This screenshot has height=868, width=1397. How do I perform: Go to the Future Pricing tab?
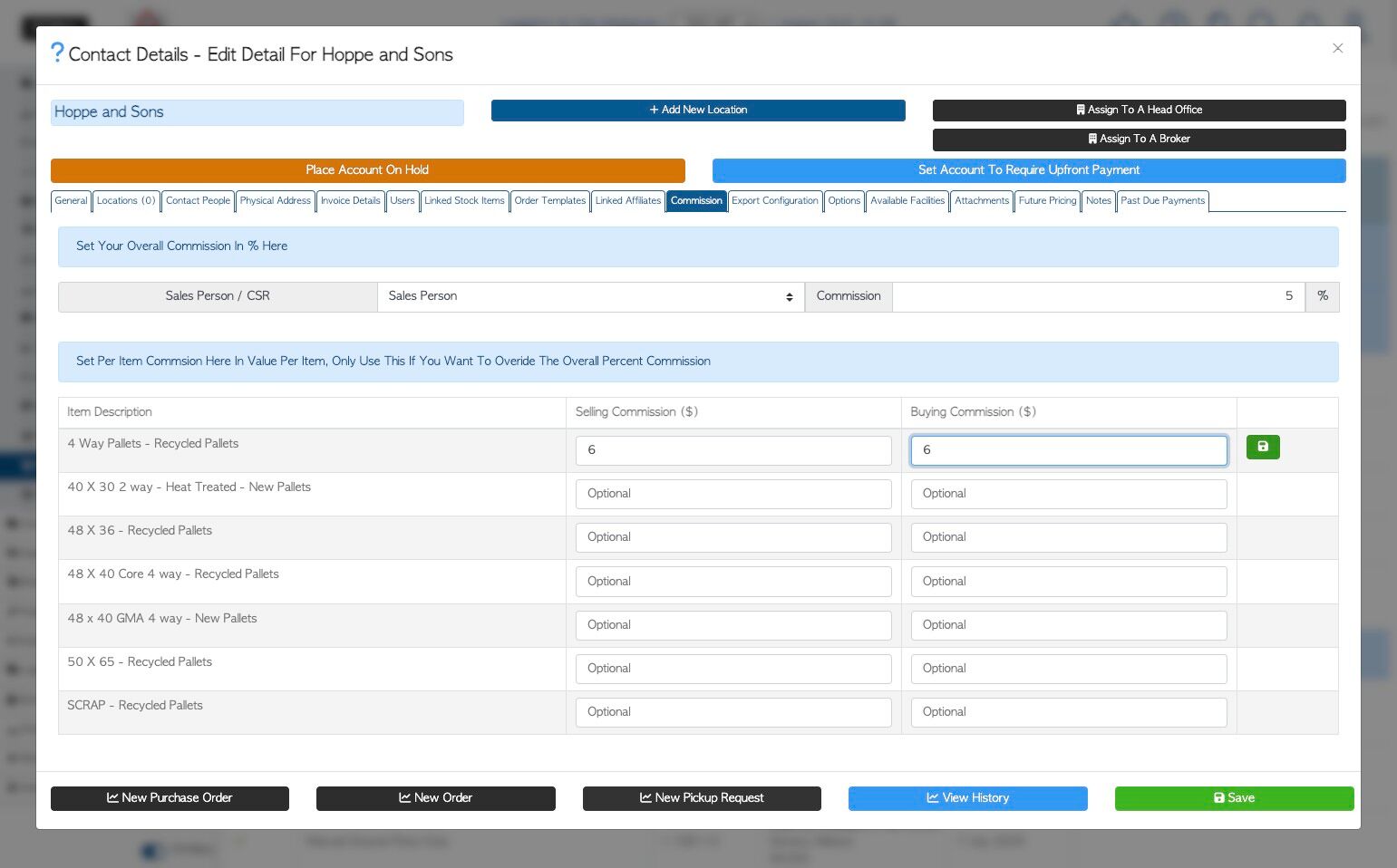point(1047,201)
